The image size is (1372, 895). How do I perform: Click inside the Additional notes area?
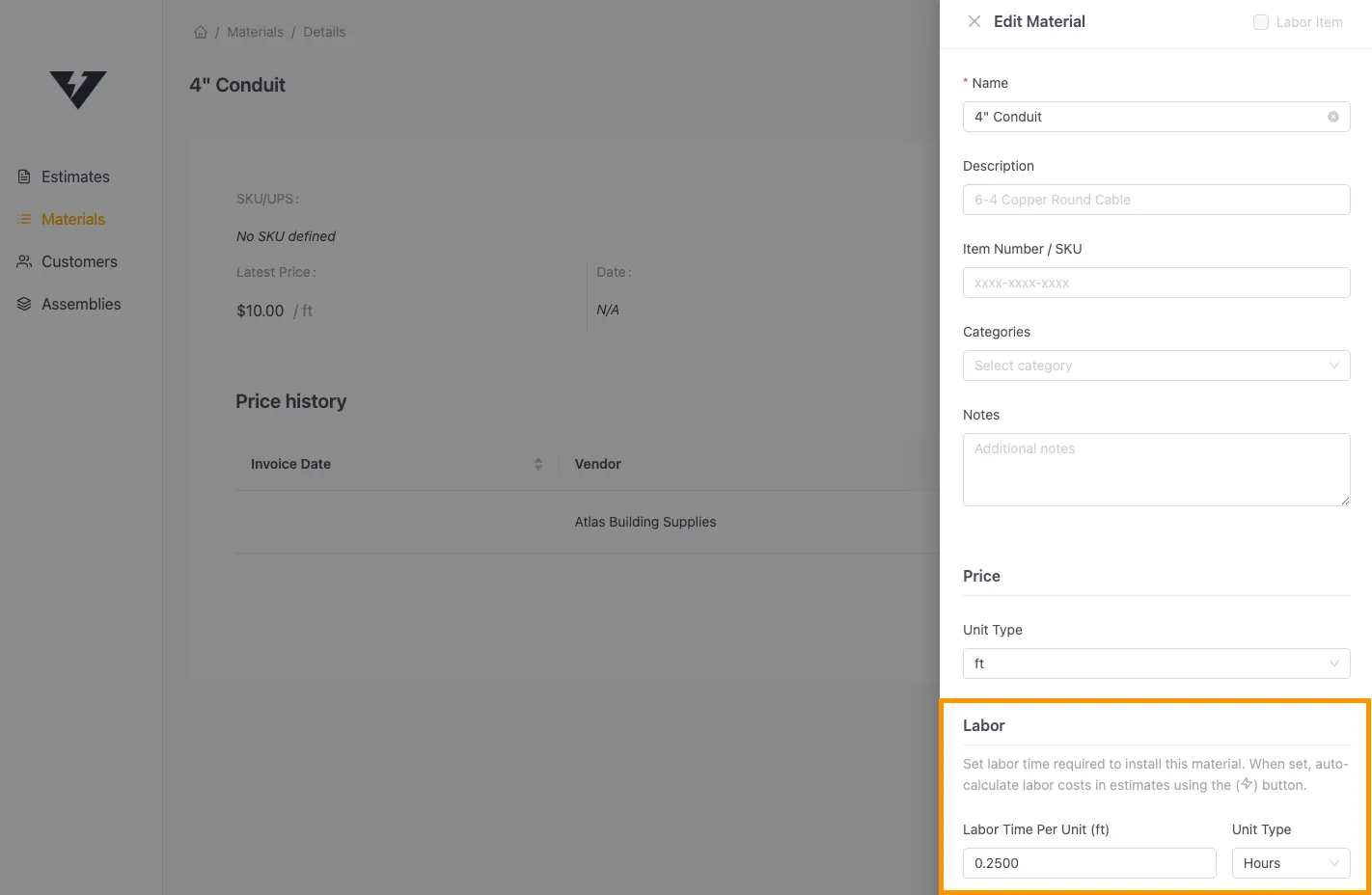(1156, 469)
